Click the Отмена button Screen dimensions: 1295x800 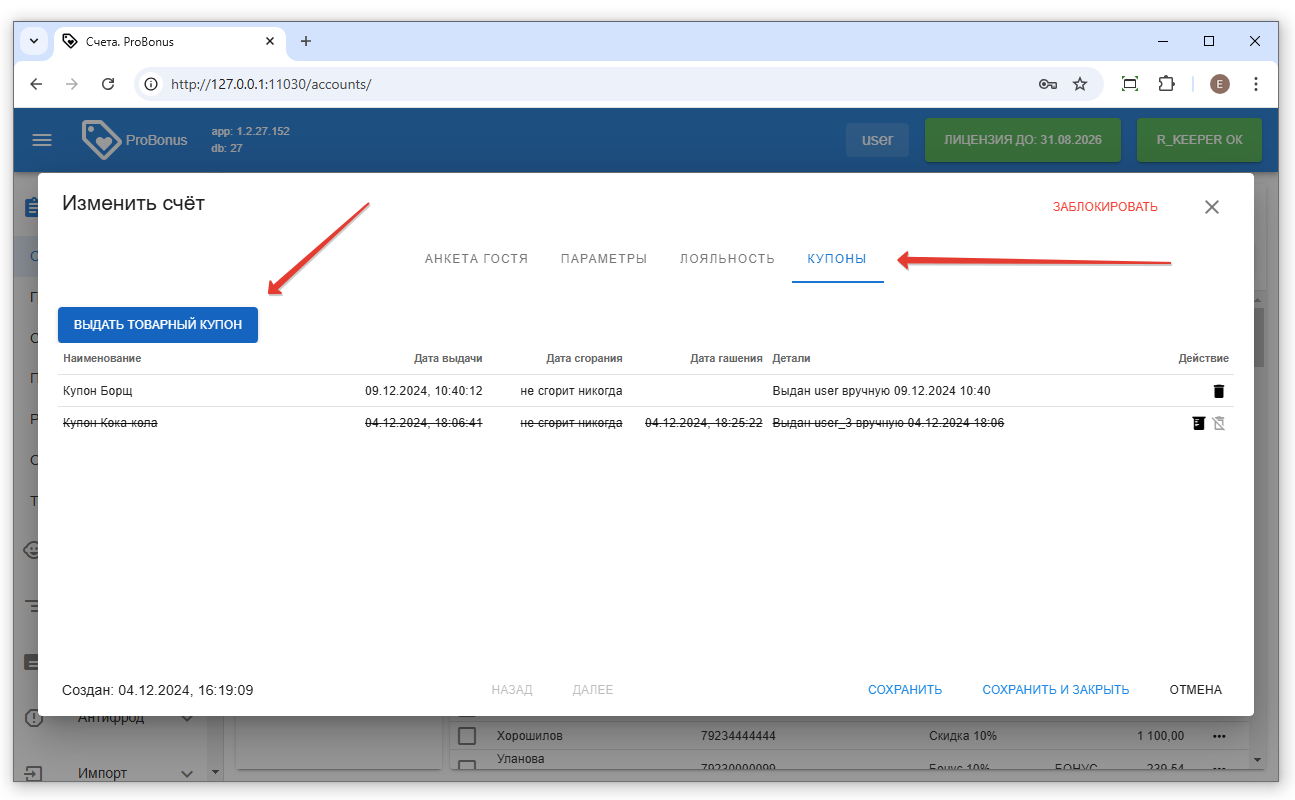(x=1196, y=690)
